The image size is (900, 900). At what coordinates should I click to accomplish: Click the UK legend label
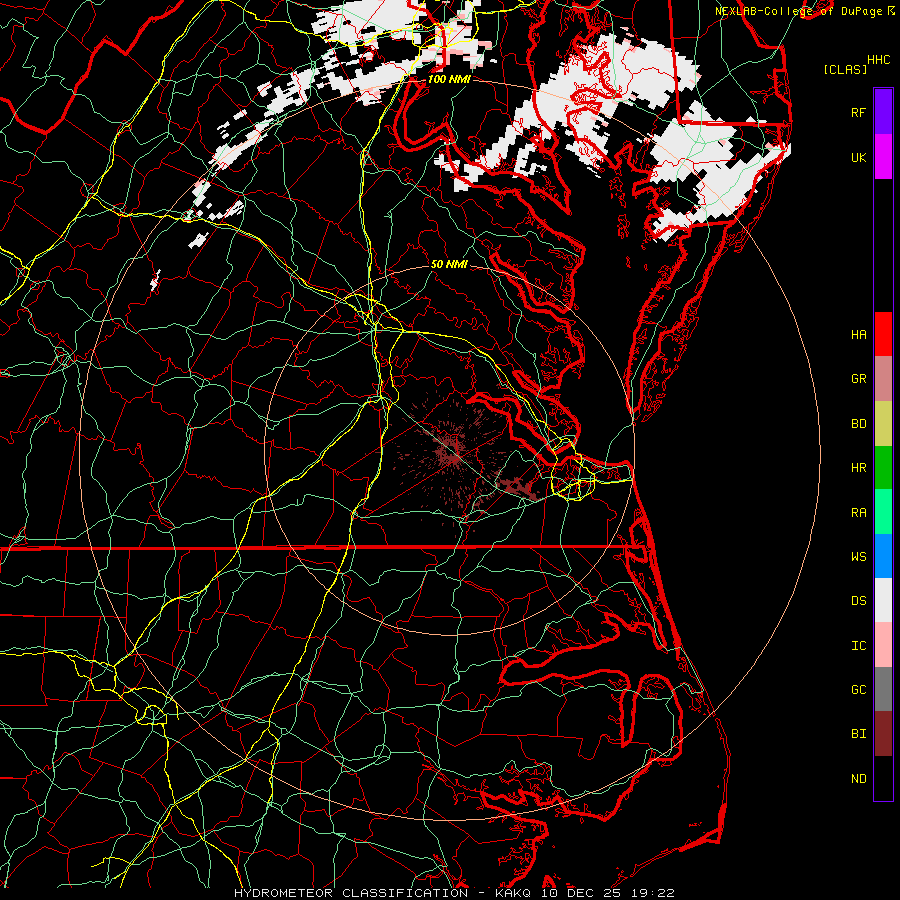click(x=858, y=157)
